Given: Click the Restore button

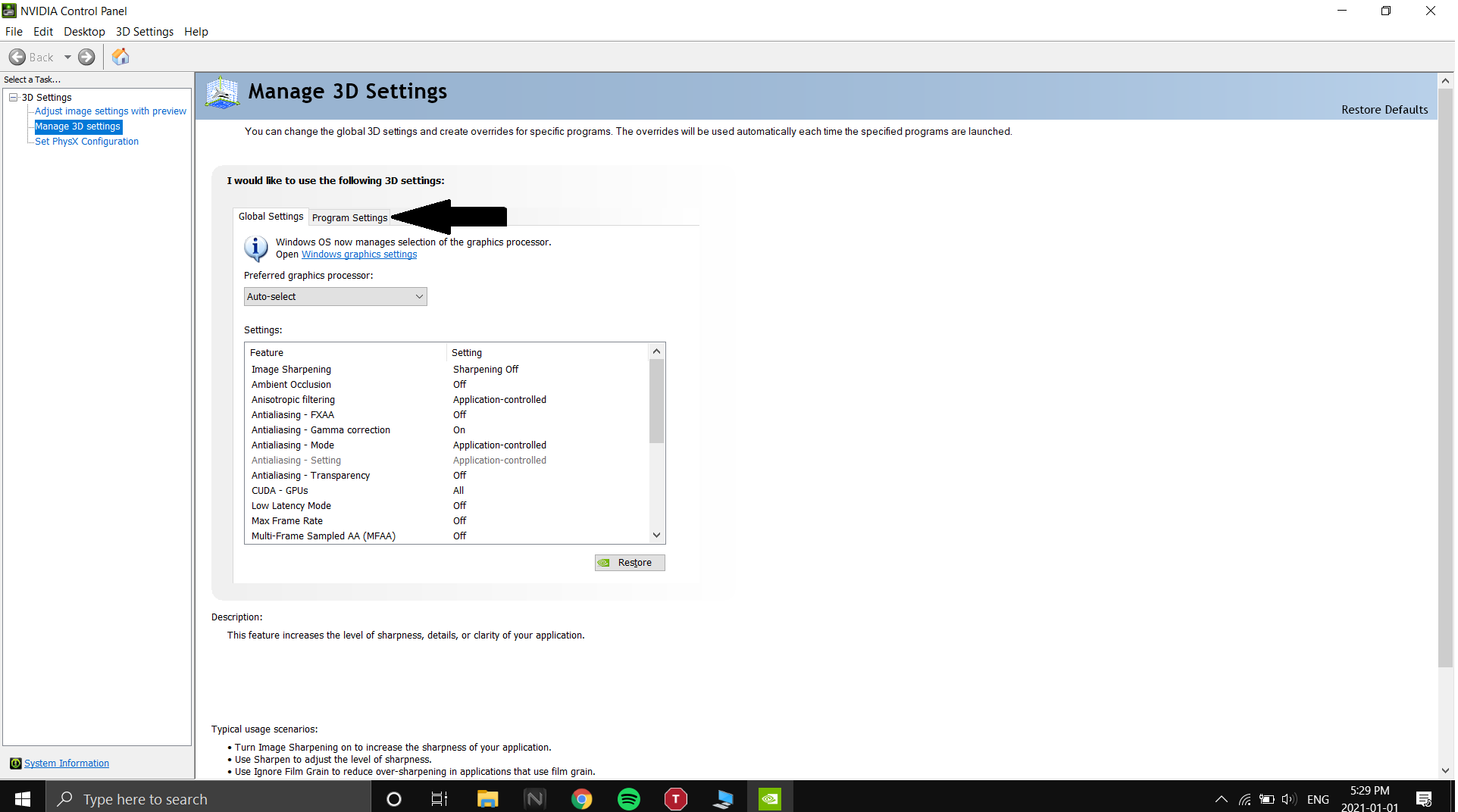Looking at the screenshot, I should pos(630,563).
